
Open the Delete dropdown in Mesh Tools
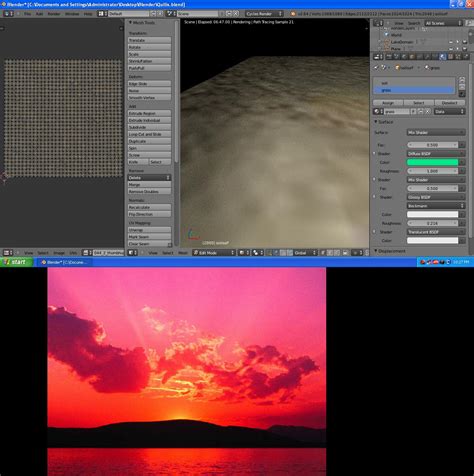[x=149, y=178]
